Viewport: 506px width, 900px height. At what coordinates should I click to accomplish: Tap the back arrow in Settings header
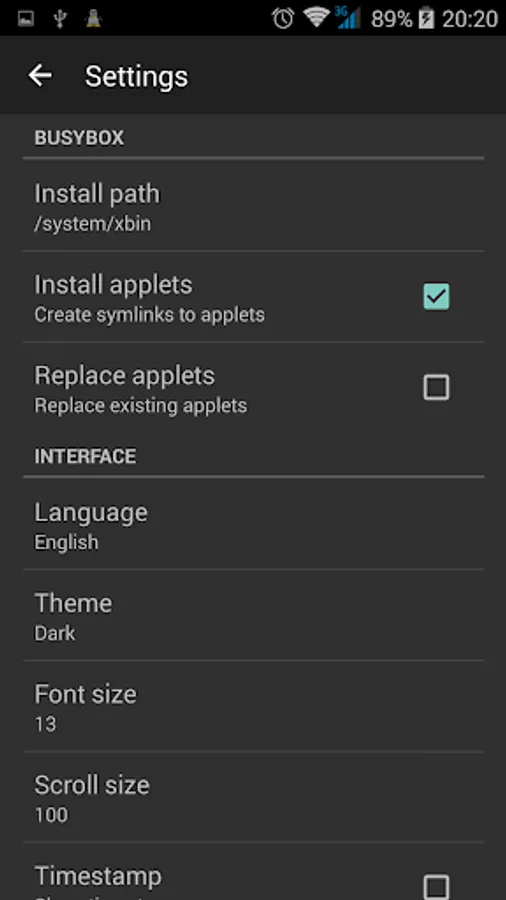[40, 75]
